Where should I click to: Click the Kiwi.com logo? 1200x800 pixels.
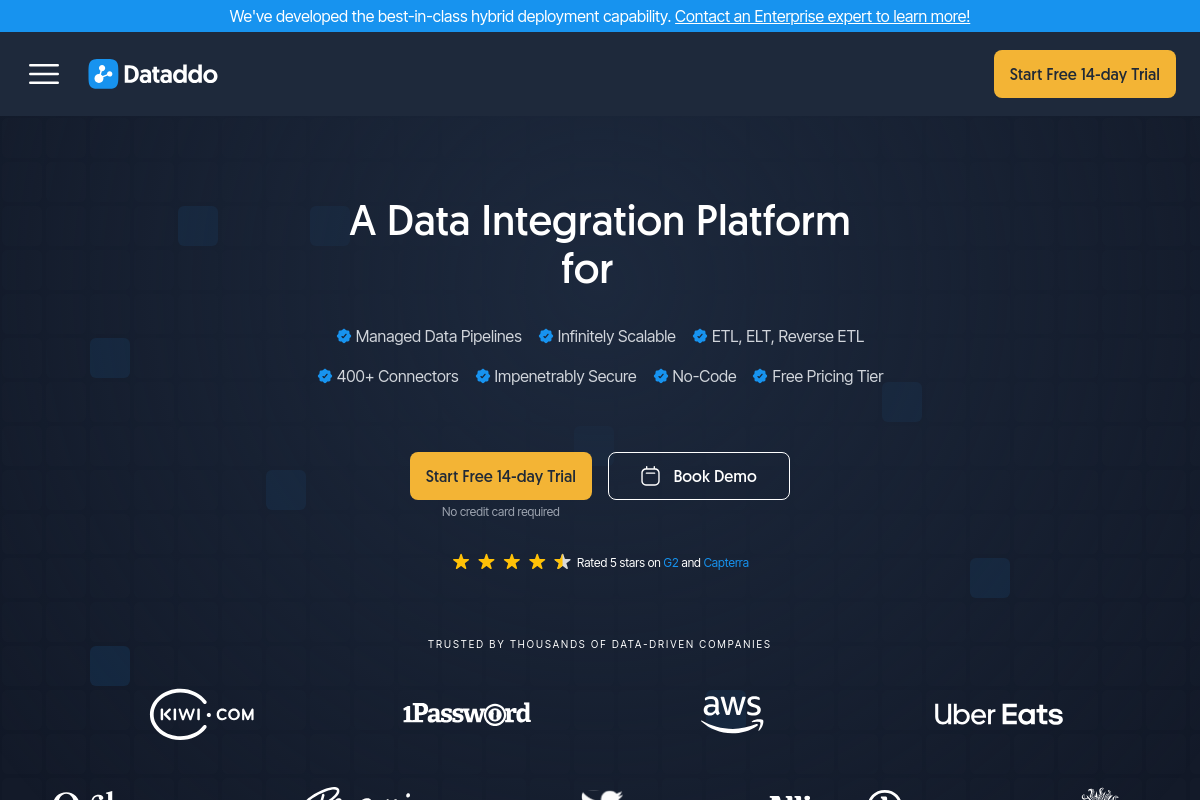[x=202, y=714]
